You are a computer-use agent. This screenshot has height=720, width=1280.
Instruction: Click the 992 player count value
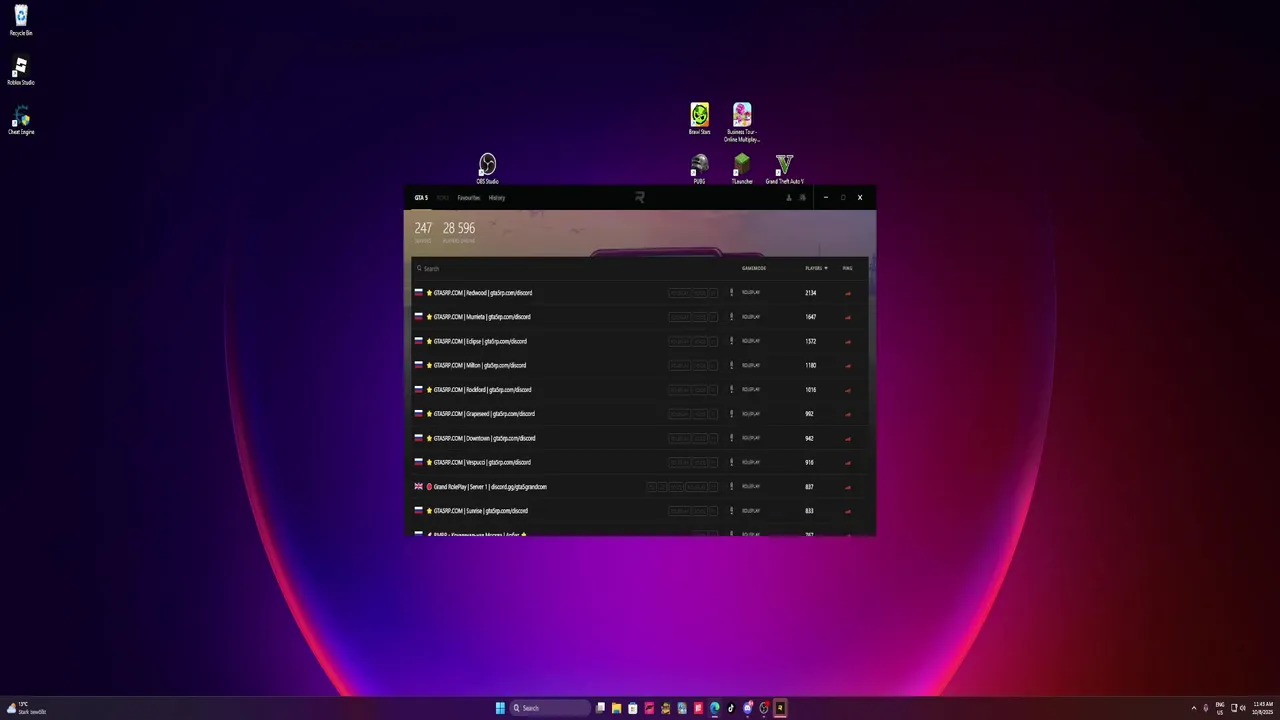[x=809, y=414]
